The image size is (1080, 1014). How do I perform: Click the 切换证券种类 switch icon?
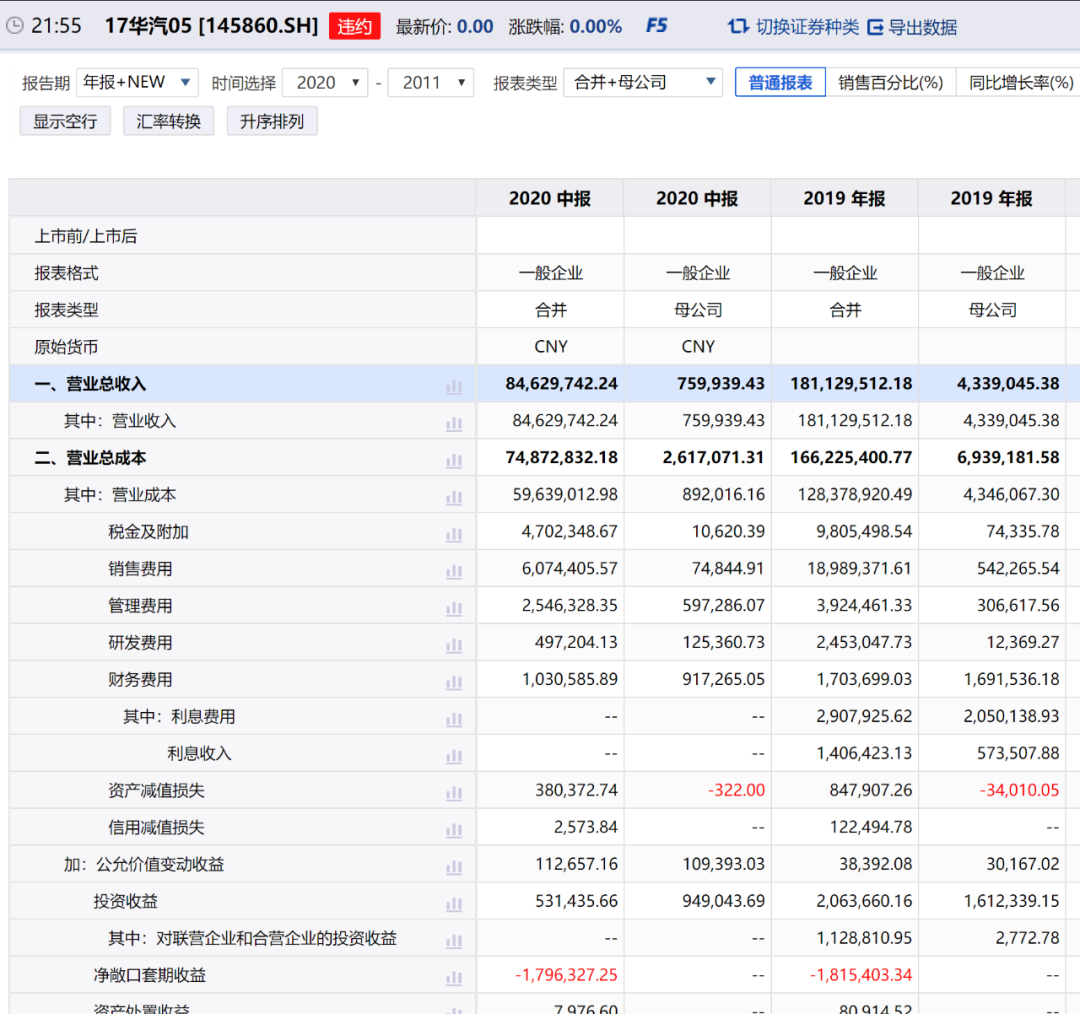click(x=738, y=26)
